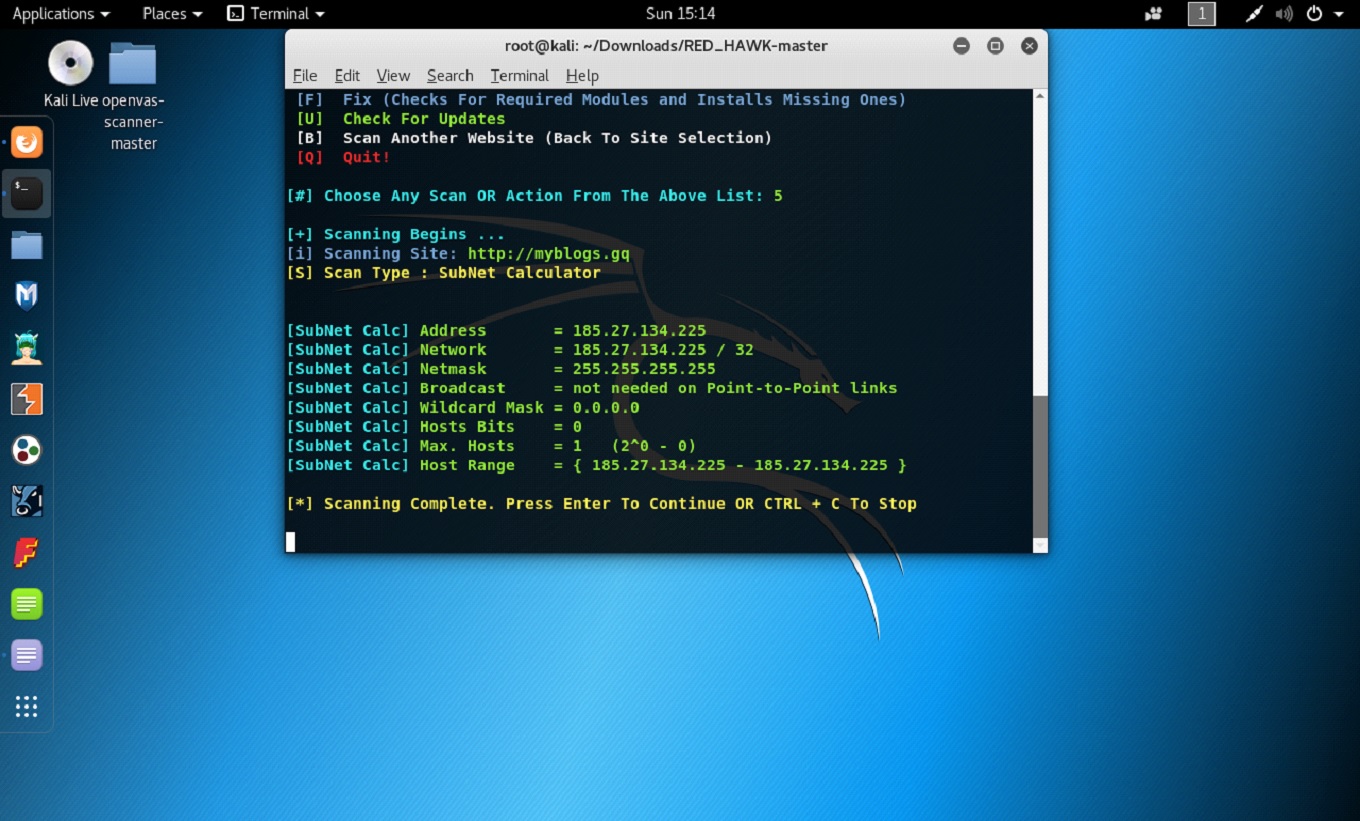This screenshot has width=1360, height=821.
Task: Open the purple text editor dock icon
Action: click(27, 655)
